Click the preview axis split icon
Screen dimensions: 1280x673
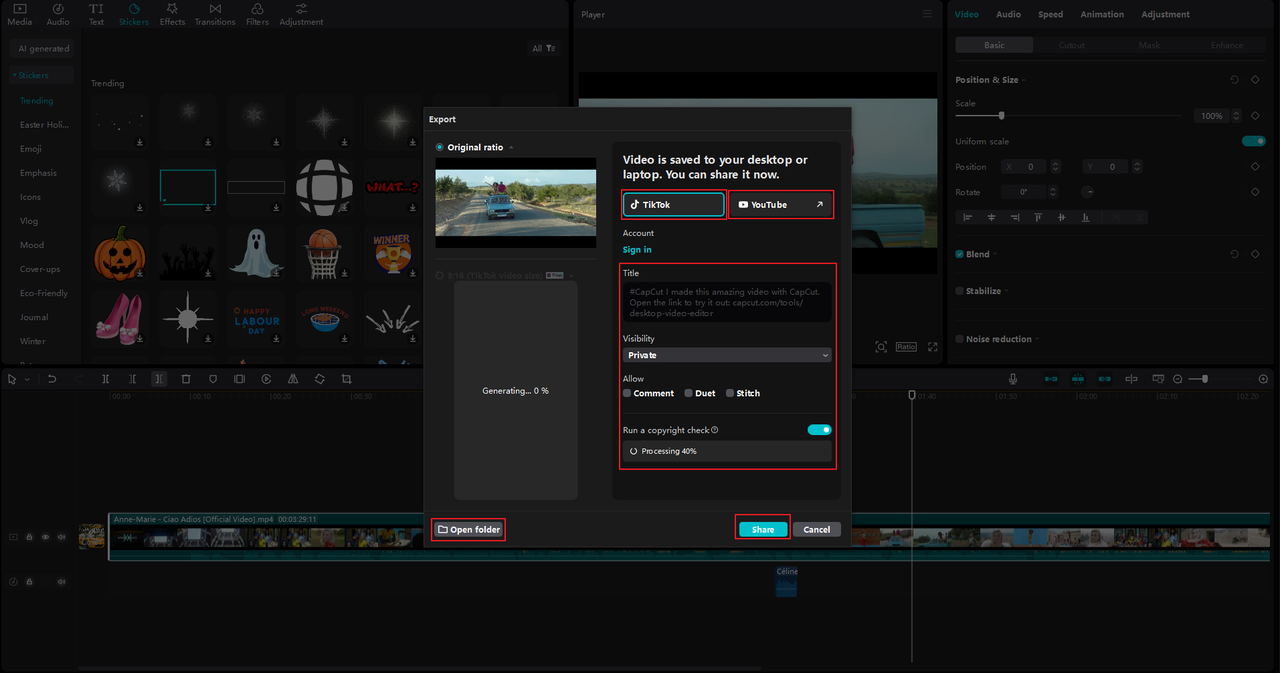(1131, 379)
